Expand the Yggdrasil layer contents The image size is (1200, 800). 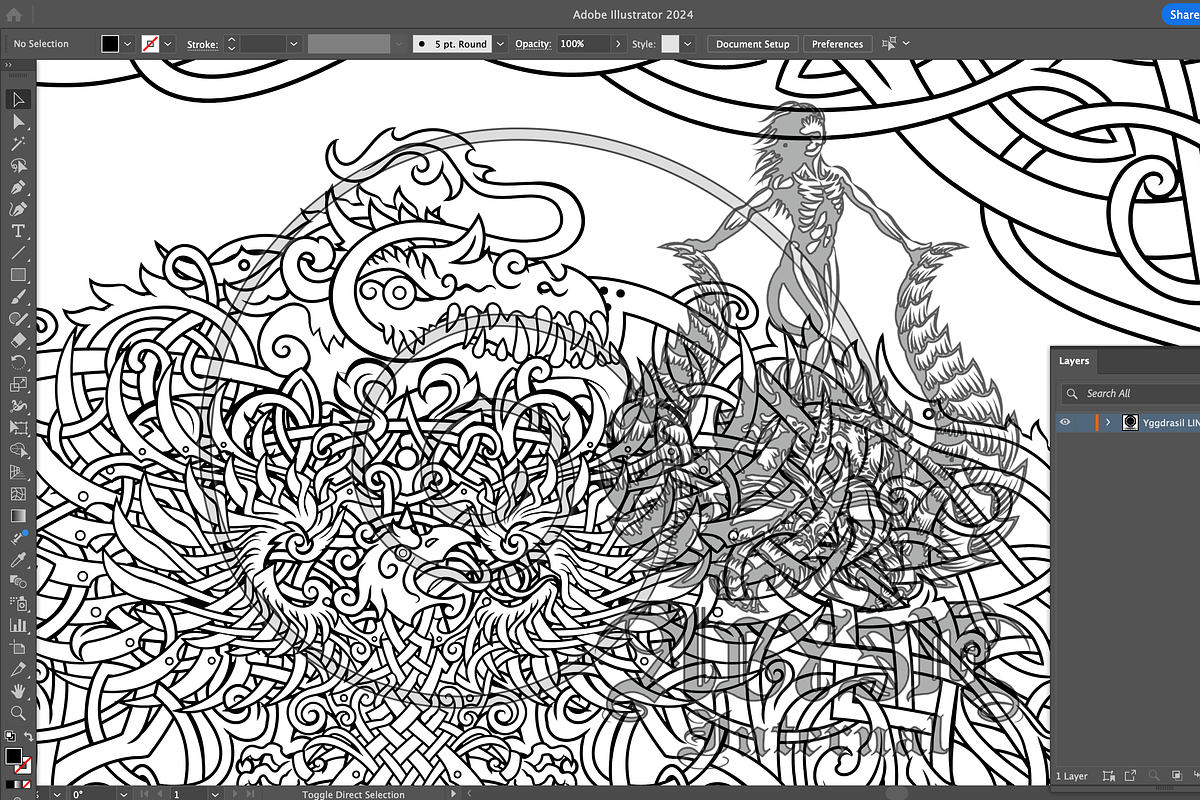pos(1108,422)
